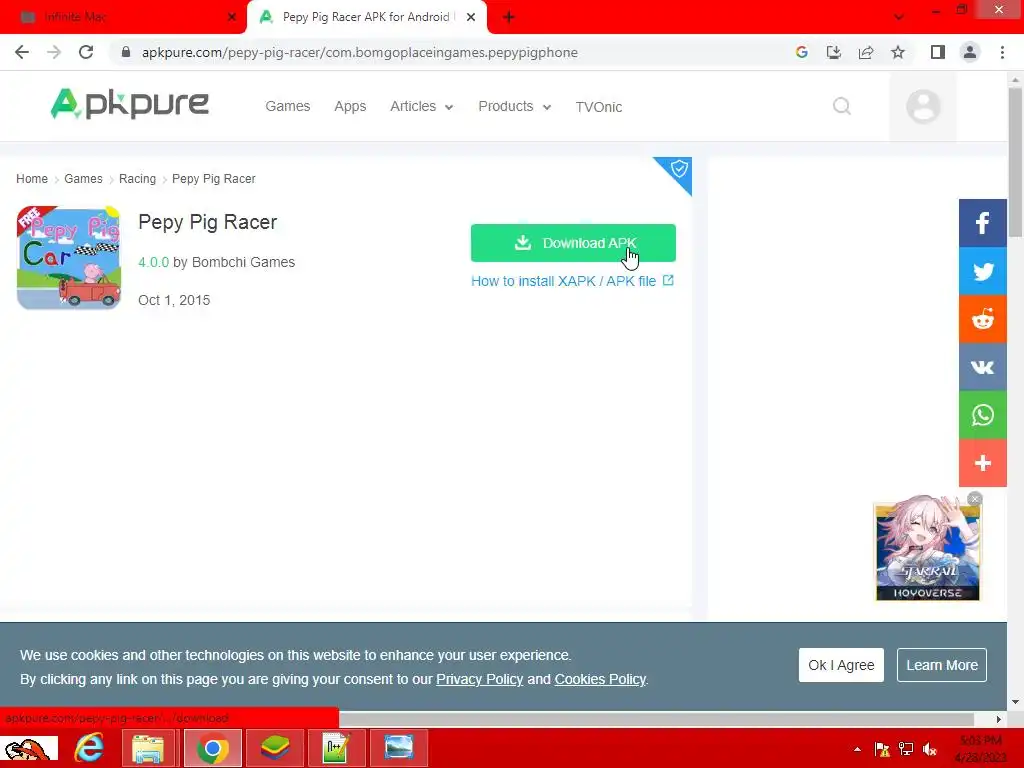Screen dimensions: 1024x768
Task: Open the Apps nav item
Action: (350, 106)
